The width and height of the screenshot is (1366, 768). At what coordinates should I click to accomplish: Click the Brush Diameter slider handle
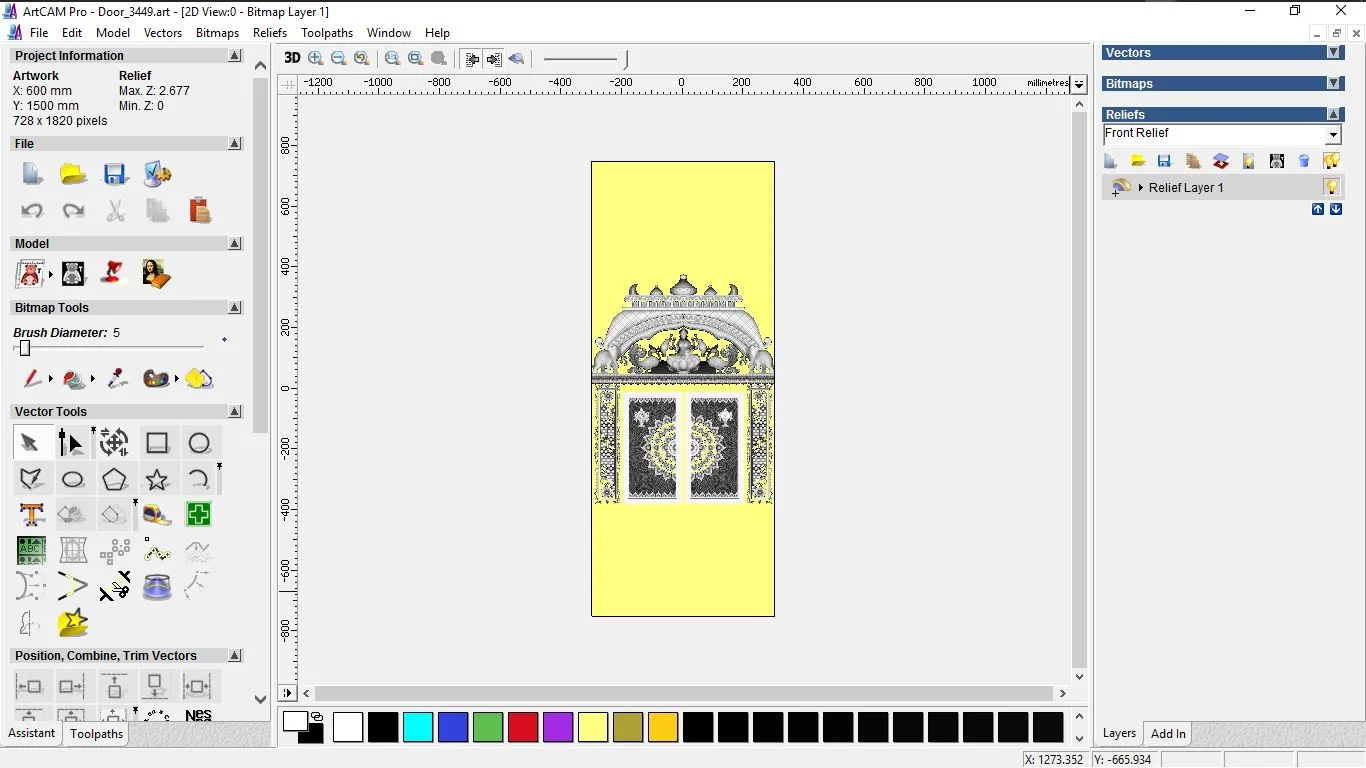(25, 348)
